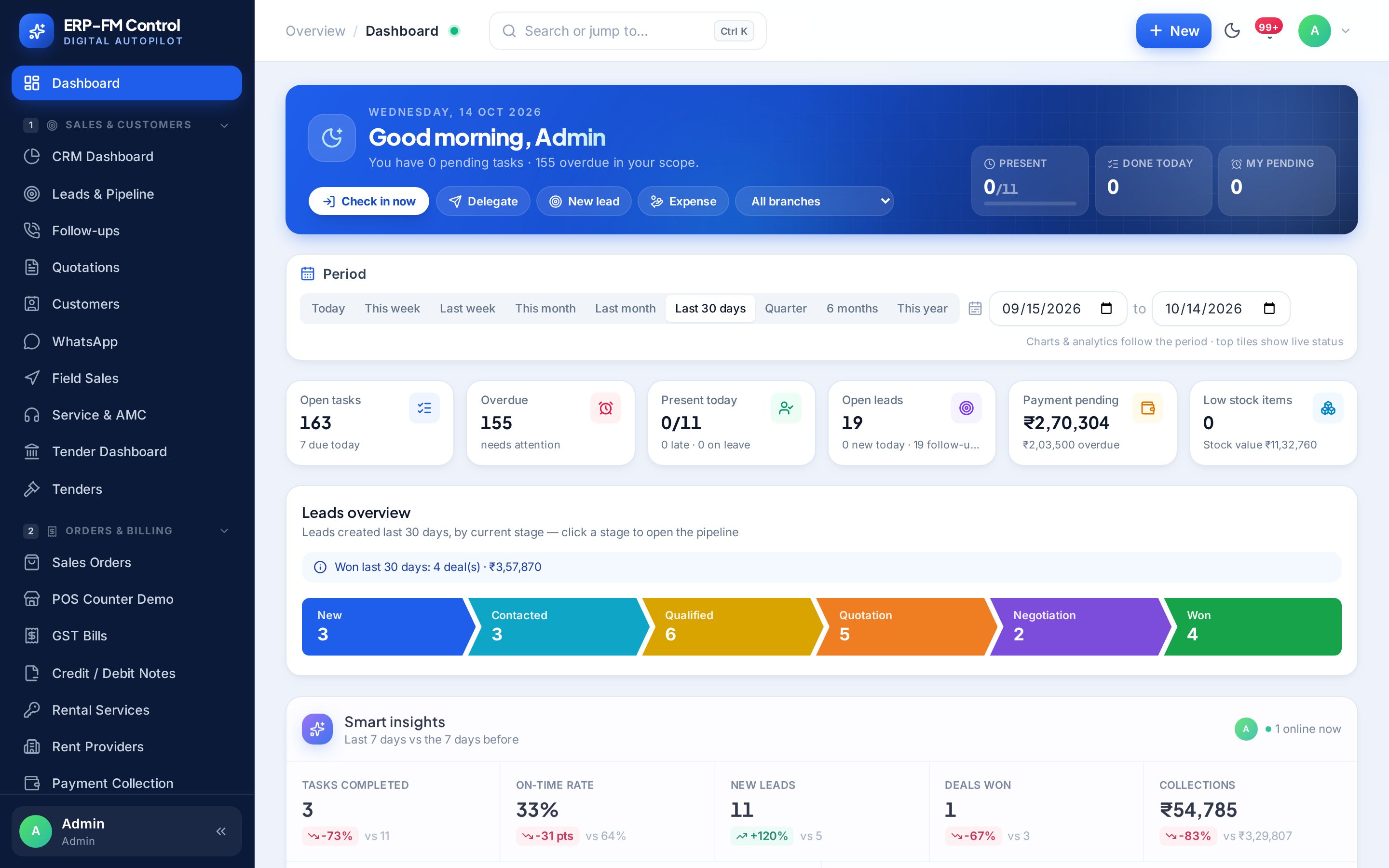This screenshot has width=1389, height=868.
Task: Switch period to Quarter
Action: (785, 308)
